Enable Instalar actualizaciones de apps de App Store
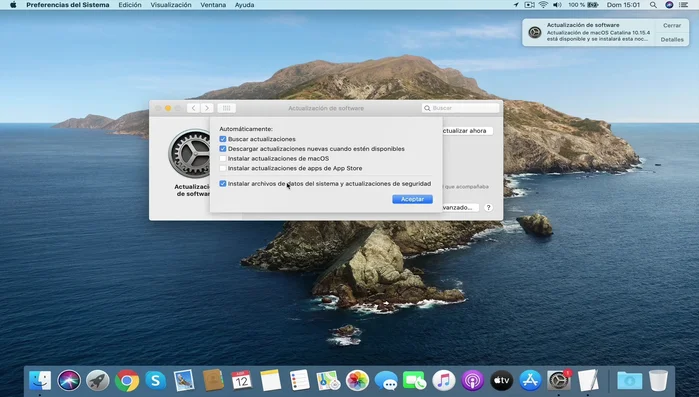 click(x=223, y=168)
